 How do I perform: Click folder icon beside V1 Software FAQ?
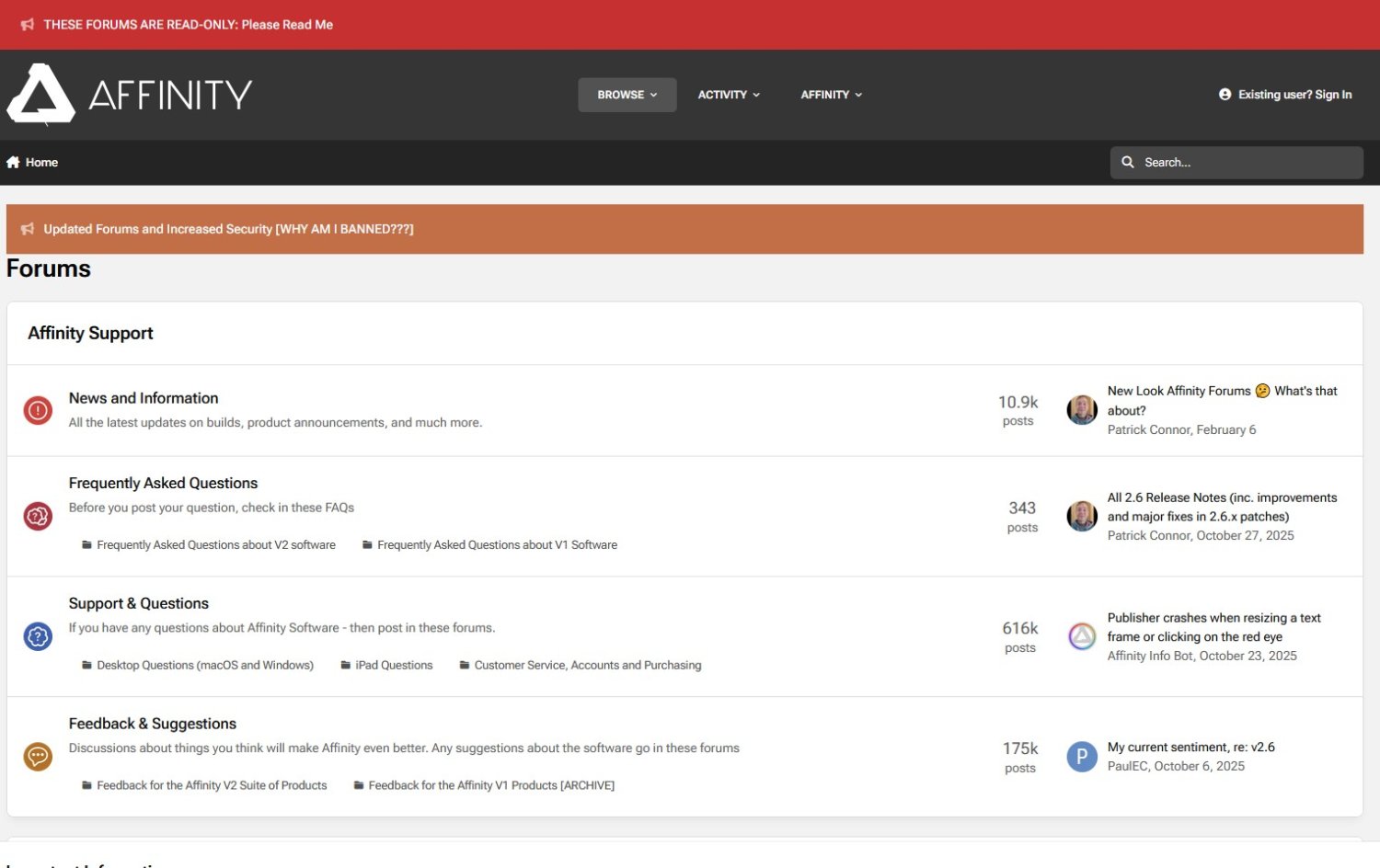(367, 545)
